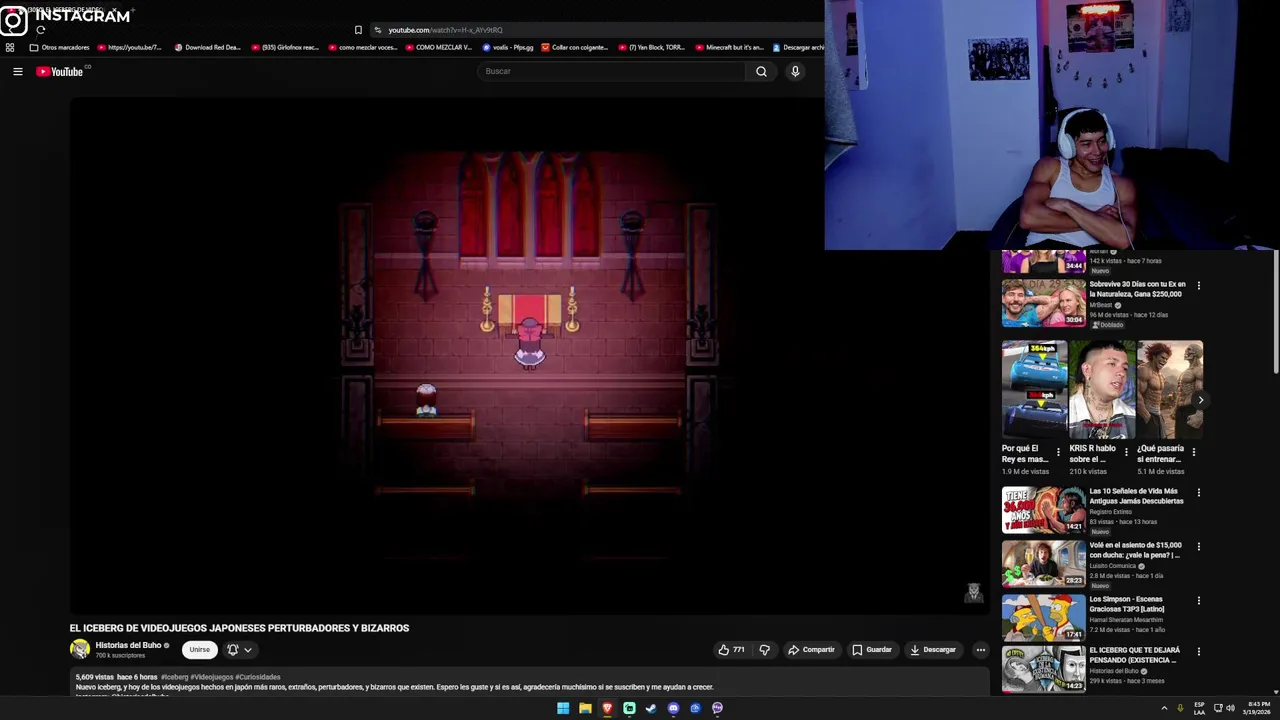
Task: Reload the page in browser toolbar
Action: click(x=40, y=30)
